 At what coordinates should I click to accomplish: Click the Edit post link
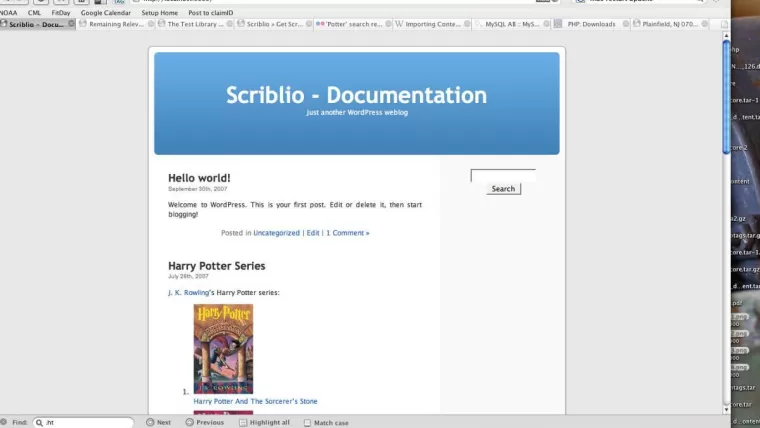(x=313, y=233)
